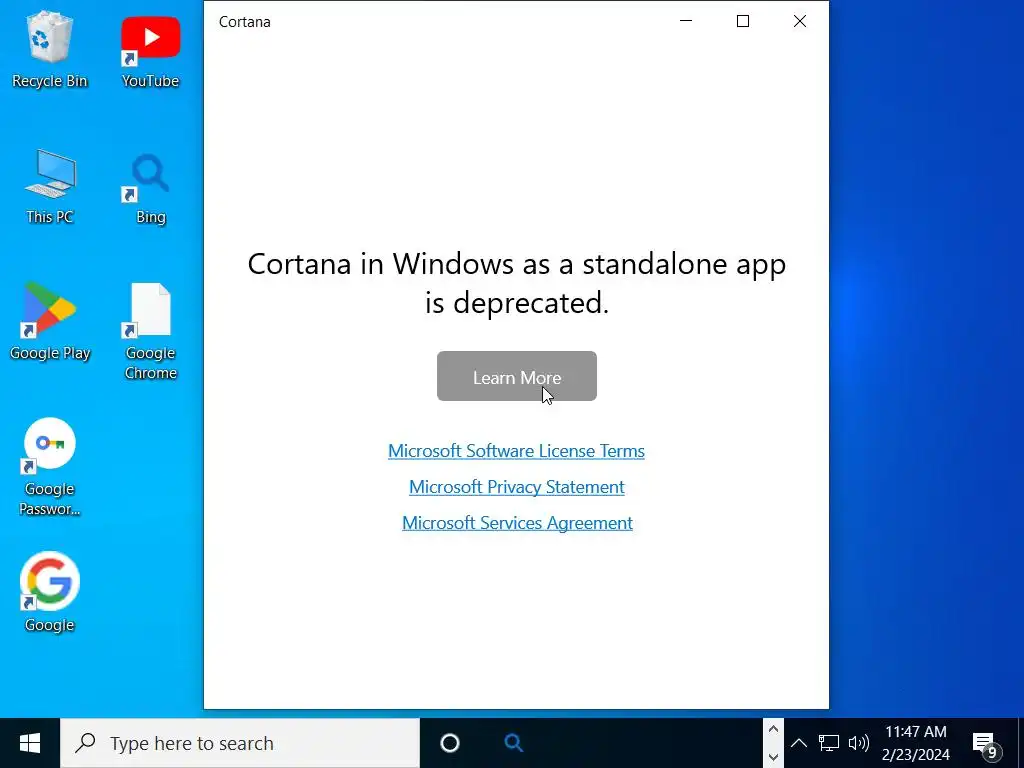Select This PC desktop icon

(50, 187)
